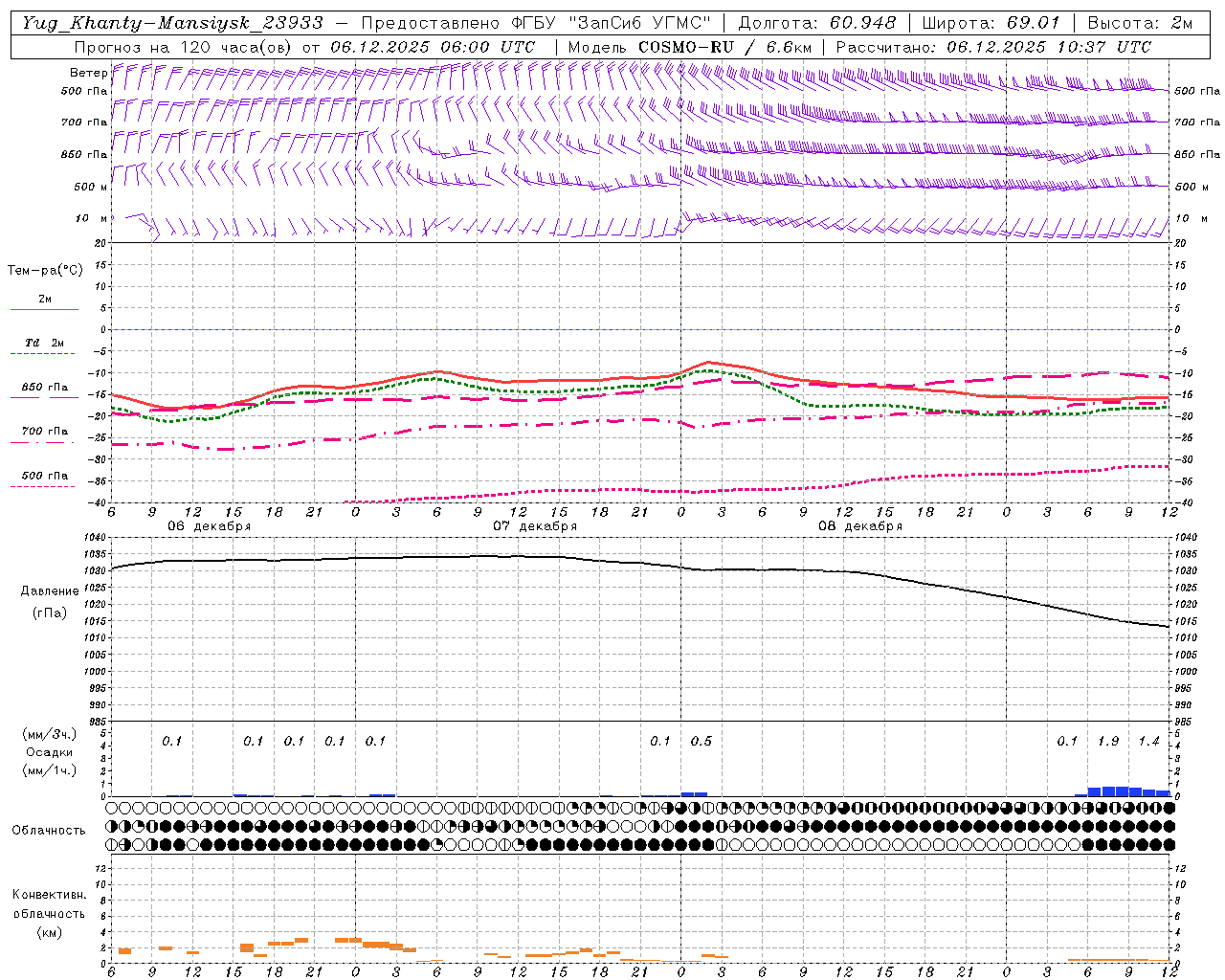The image size is (1225, 980).
Task: Click the 700 гПа temperature legend entry
Action: pyautogui.click(x=44, y=431)
